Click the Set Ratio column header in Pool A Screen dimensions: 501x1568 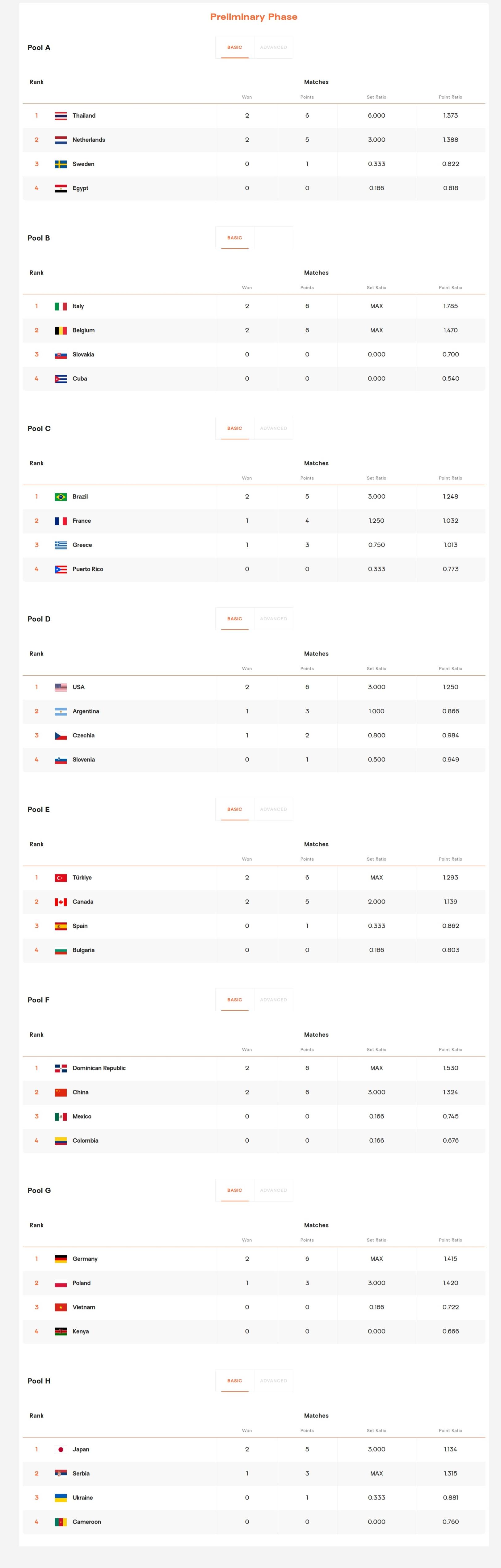click(x=376, y=97)
